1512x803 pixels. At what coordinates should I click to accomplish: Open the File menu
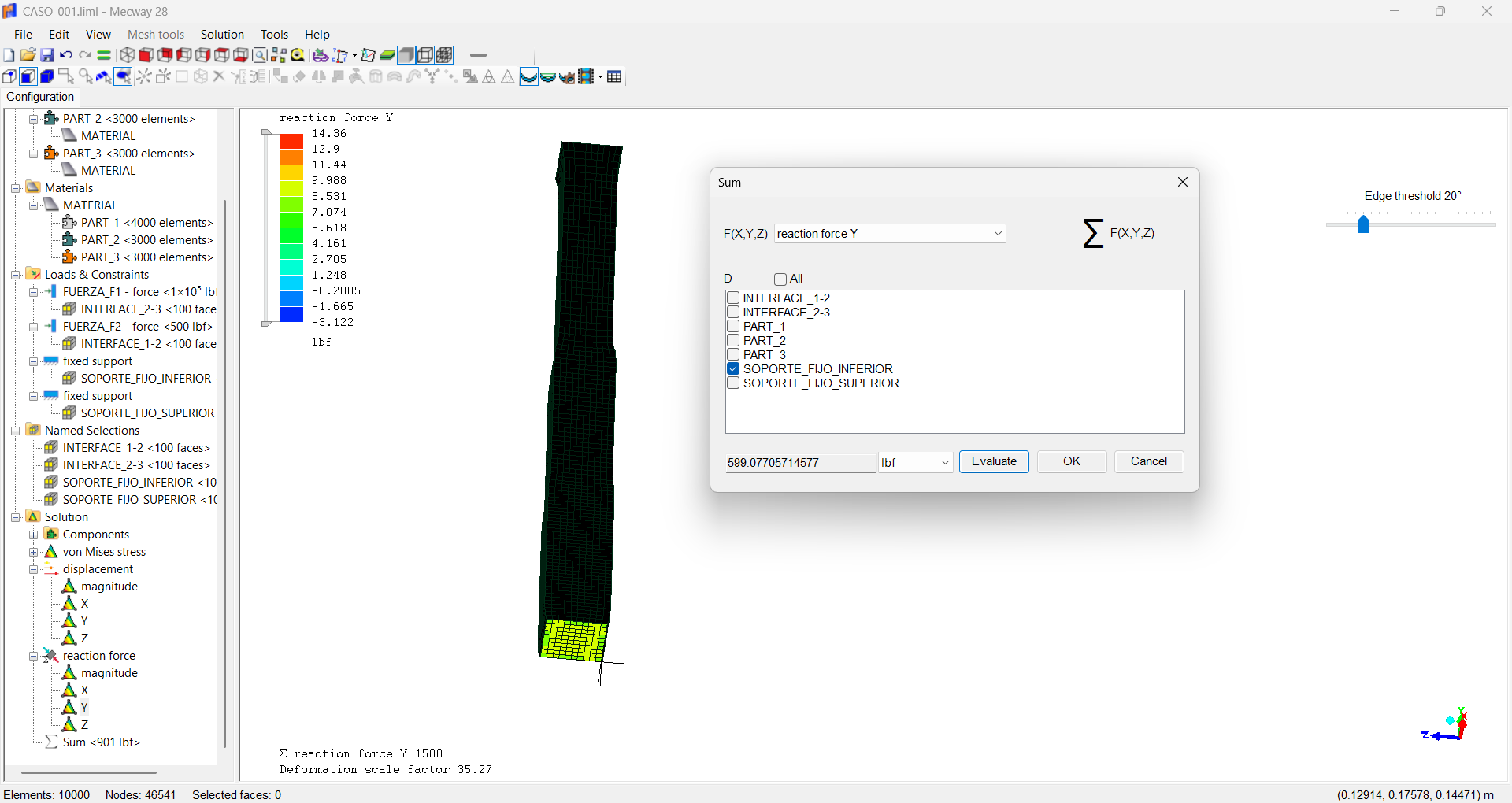pyautogui.click(x=23, y=35)
